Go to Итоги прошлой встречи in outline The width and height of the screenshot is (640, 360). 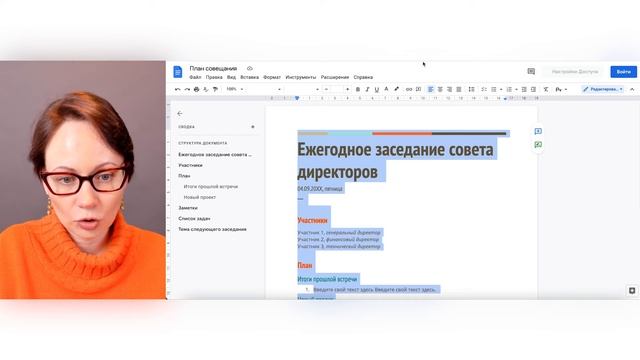tap(211, 187)
